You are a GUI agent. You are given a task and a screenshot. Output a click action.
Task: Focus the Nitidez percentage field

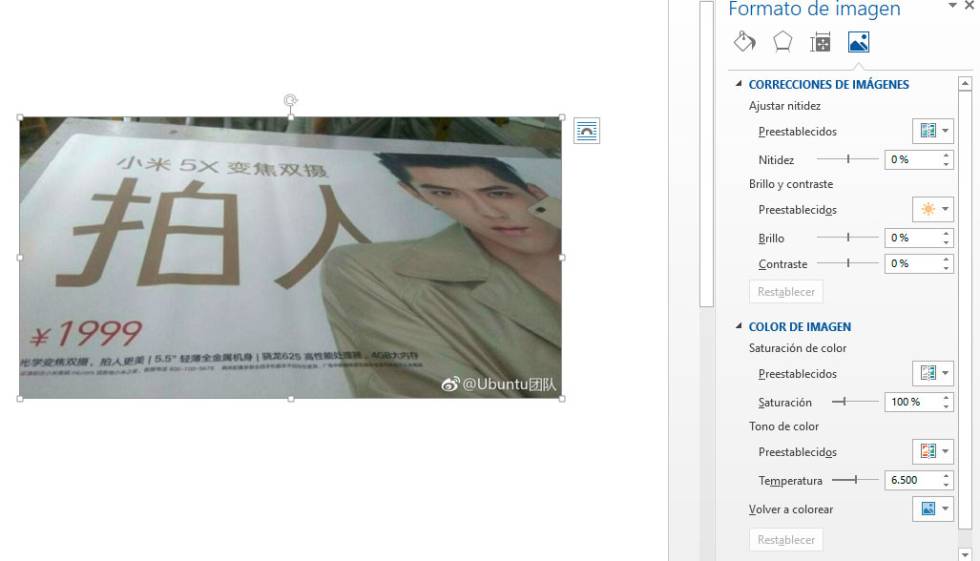[x=912, y=159]
